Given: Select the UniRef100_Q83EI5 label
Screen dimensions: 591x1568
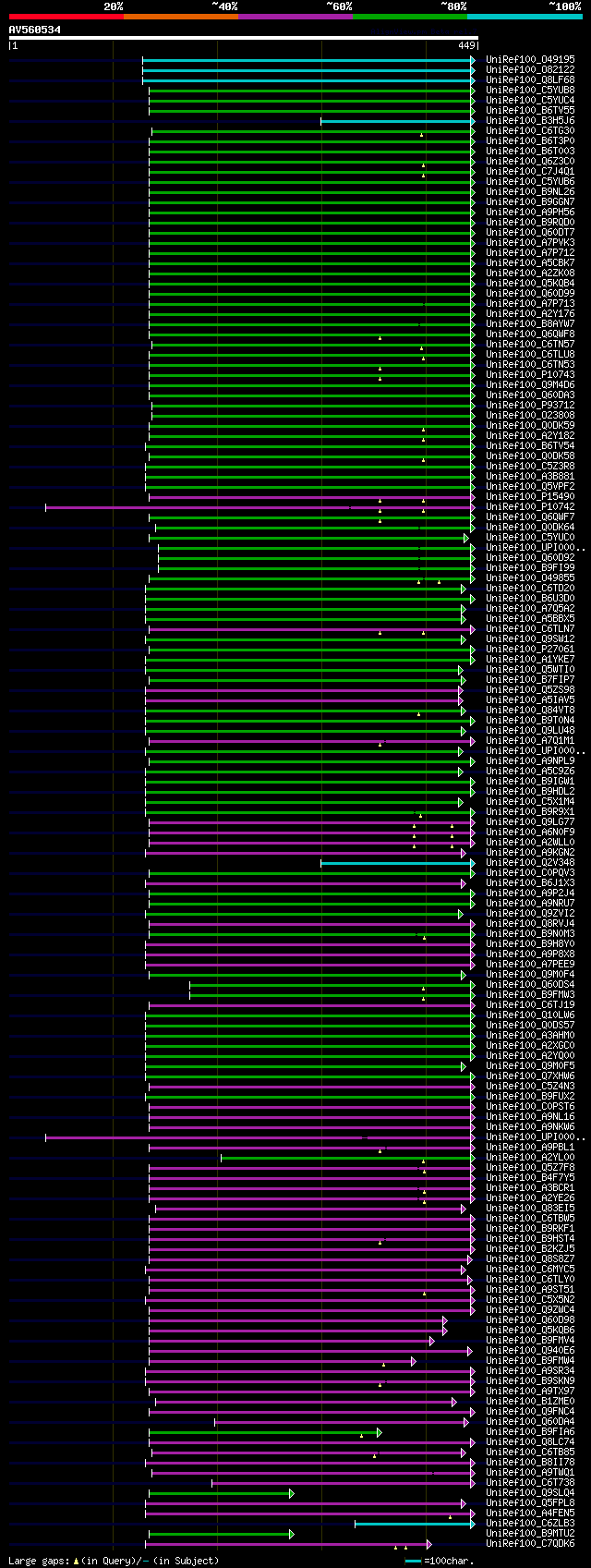Looking at the screenshot, I should (x=530, y=1208).
